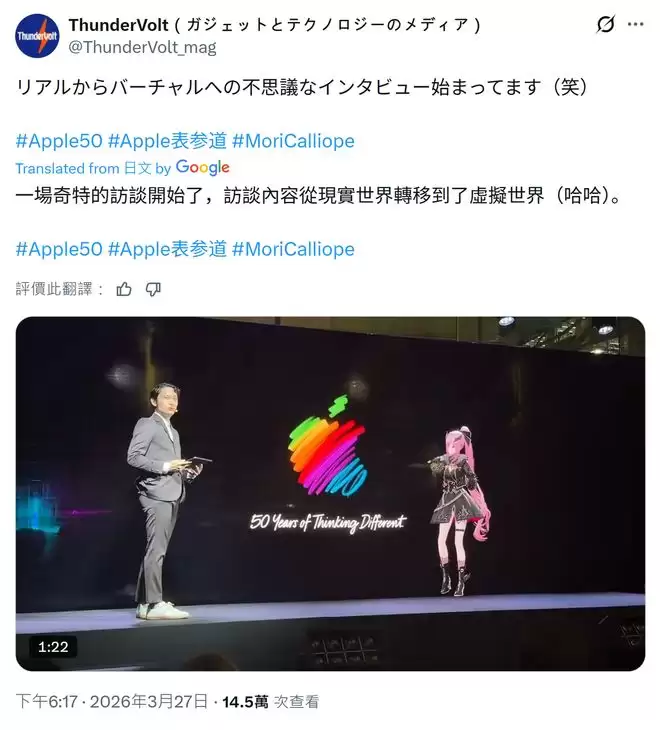Click the translated Chinese tweet text
This screenshot has width=660, height=730.
click(x=318, y=196)
